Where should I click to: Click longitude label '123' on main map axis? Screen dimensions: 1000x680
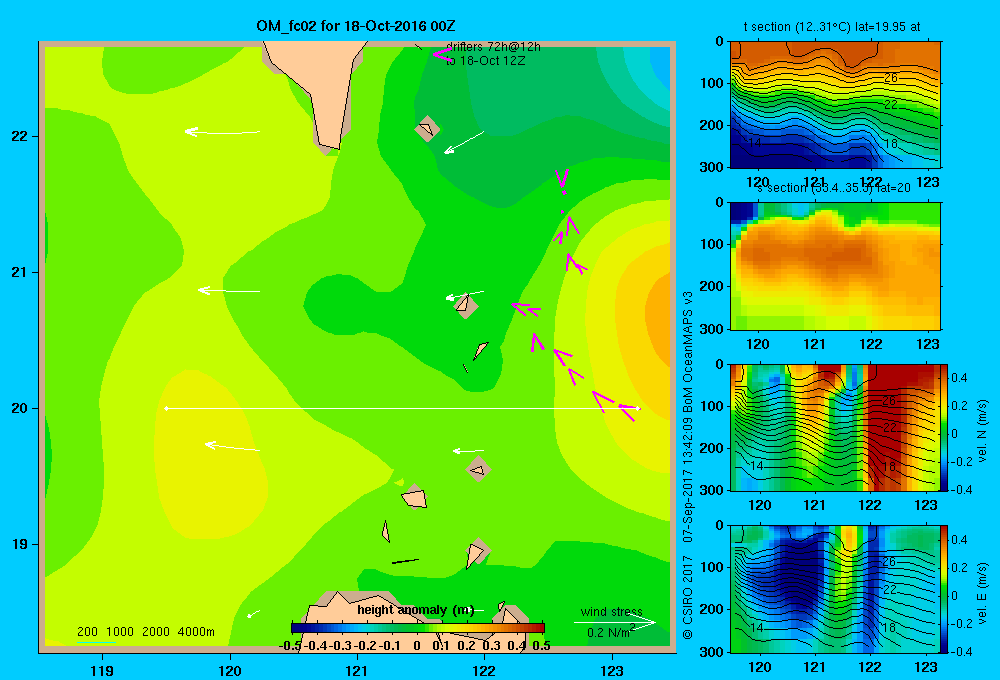612,670
